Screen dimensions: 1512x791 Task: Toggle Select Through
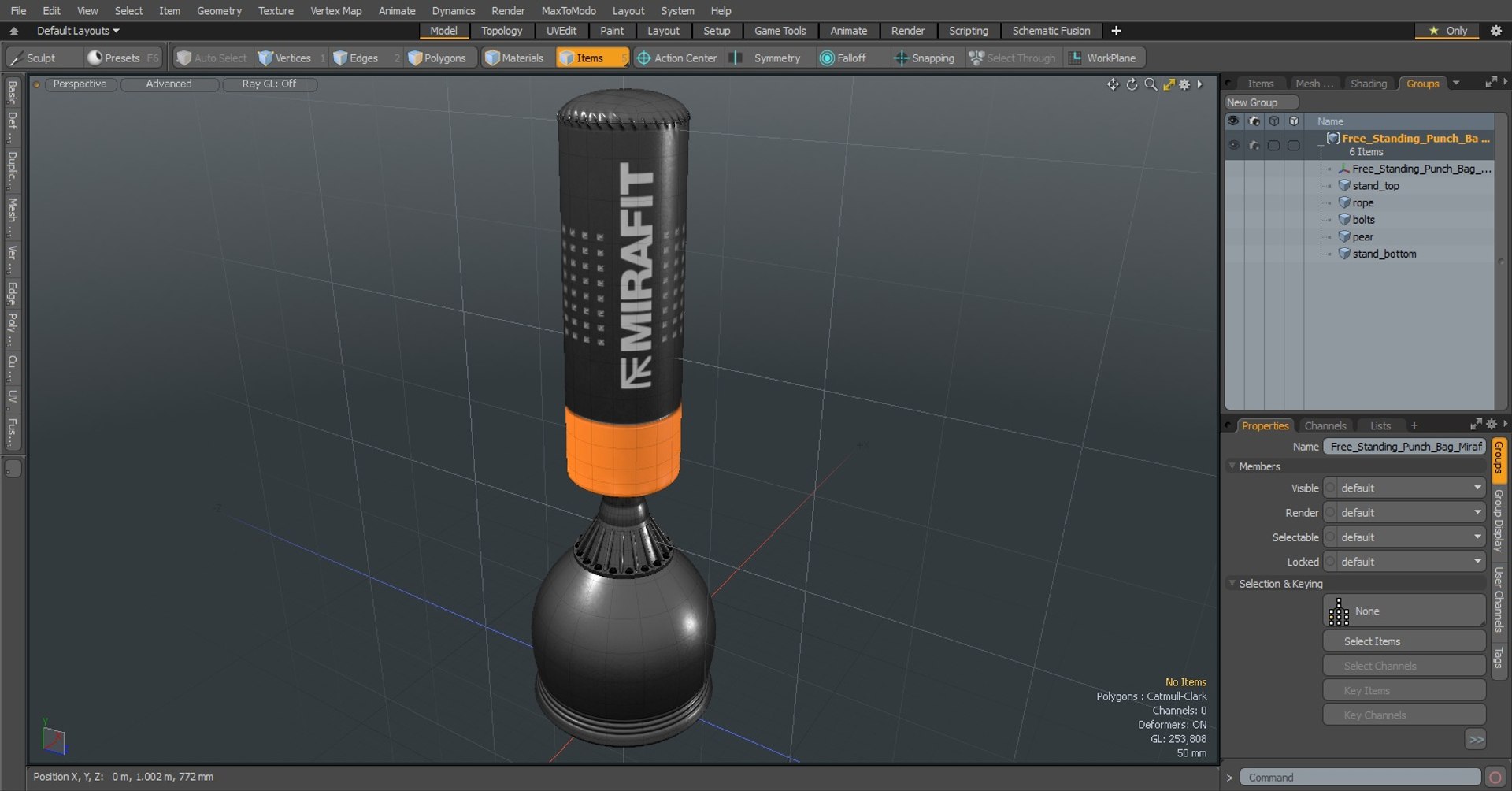[1013, 58]
